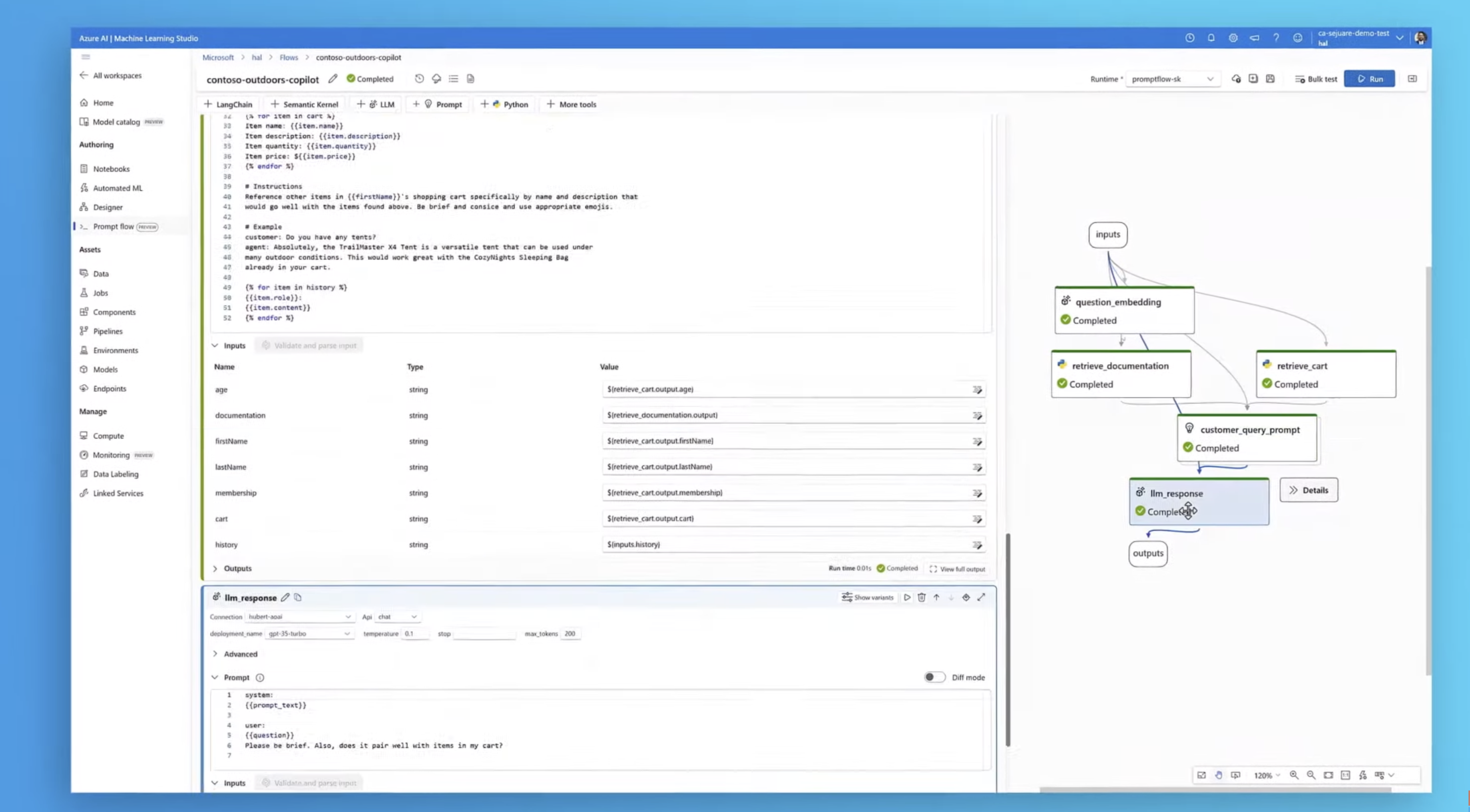Viewport: 1470px width, 812px height.
Task: Edit flow name with pencil icon
Action: point(333,79)
